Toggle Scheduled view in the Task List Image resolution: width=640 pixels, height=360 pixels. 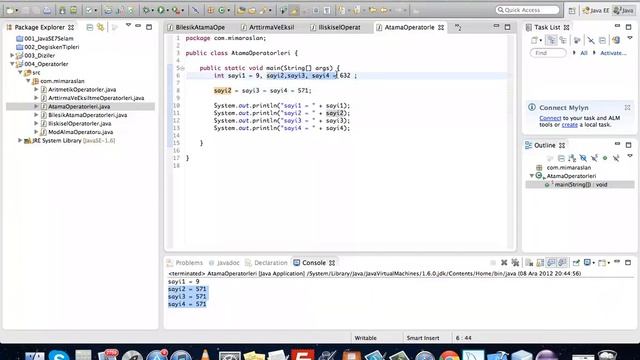point(563,40)
